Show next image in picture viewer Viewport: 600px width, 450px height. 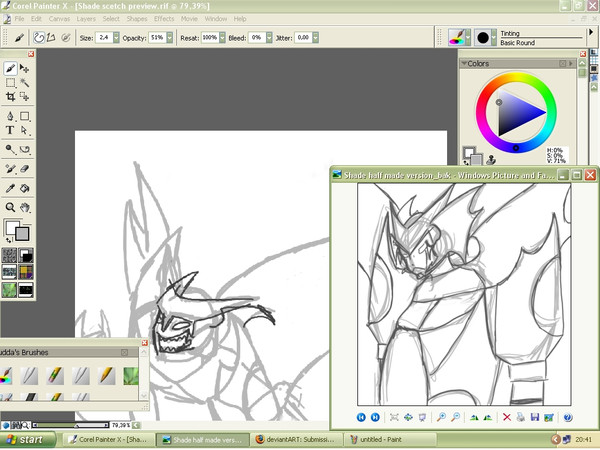[x=375, y=417]
